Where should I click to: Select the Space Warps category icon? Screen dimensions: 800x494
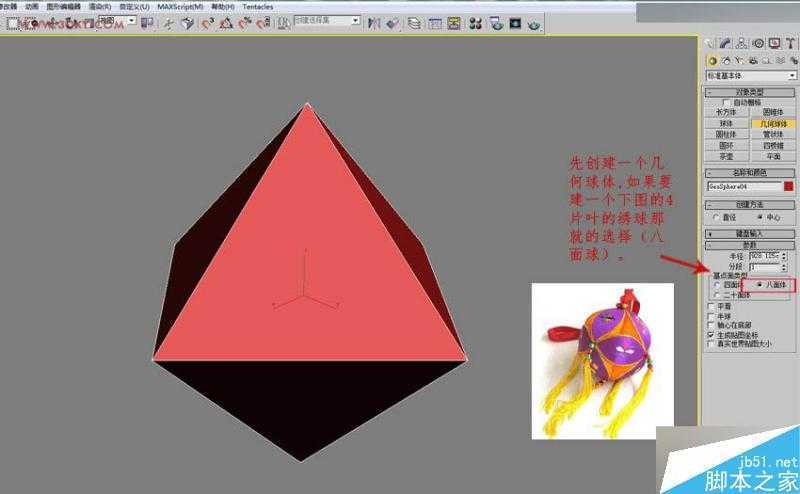pyautogui.click(x=781, y=61)
